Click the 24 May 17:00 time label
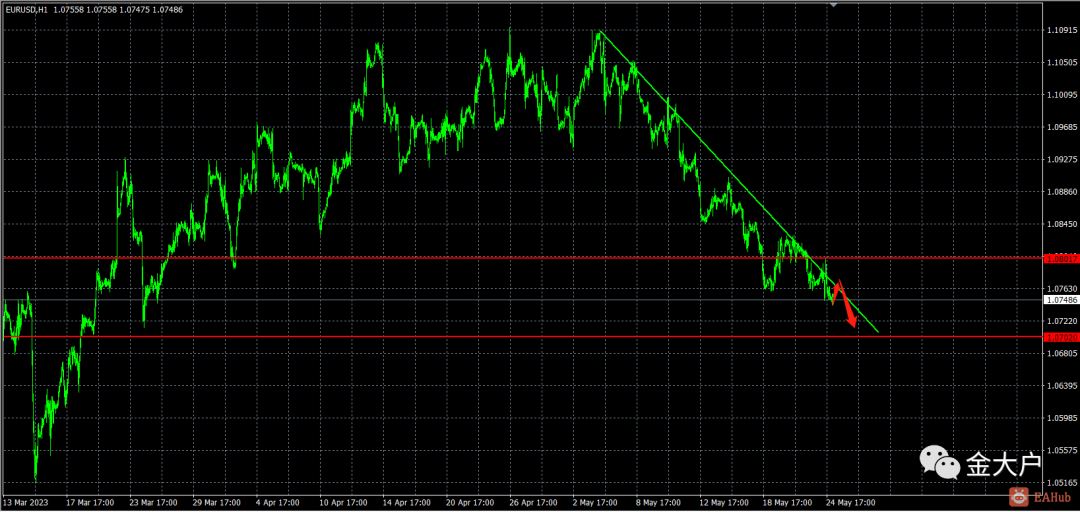This screenshot has height=512, width=1080. [849, 502]
